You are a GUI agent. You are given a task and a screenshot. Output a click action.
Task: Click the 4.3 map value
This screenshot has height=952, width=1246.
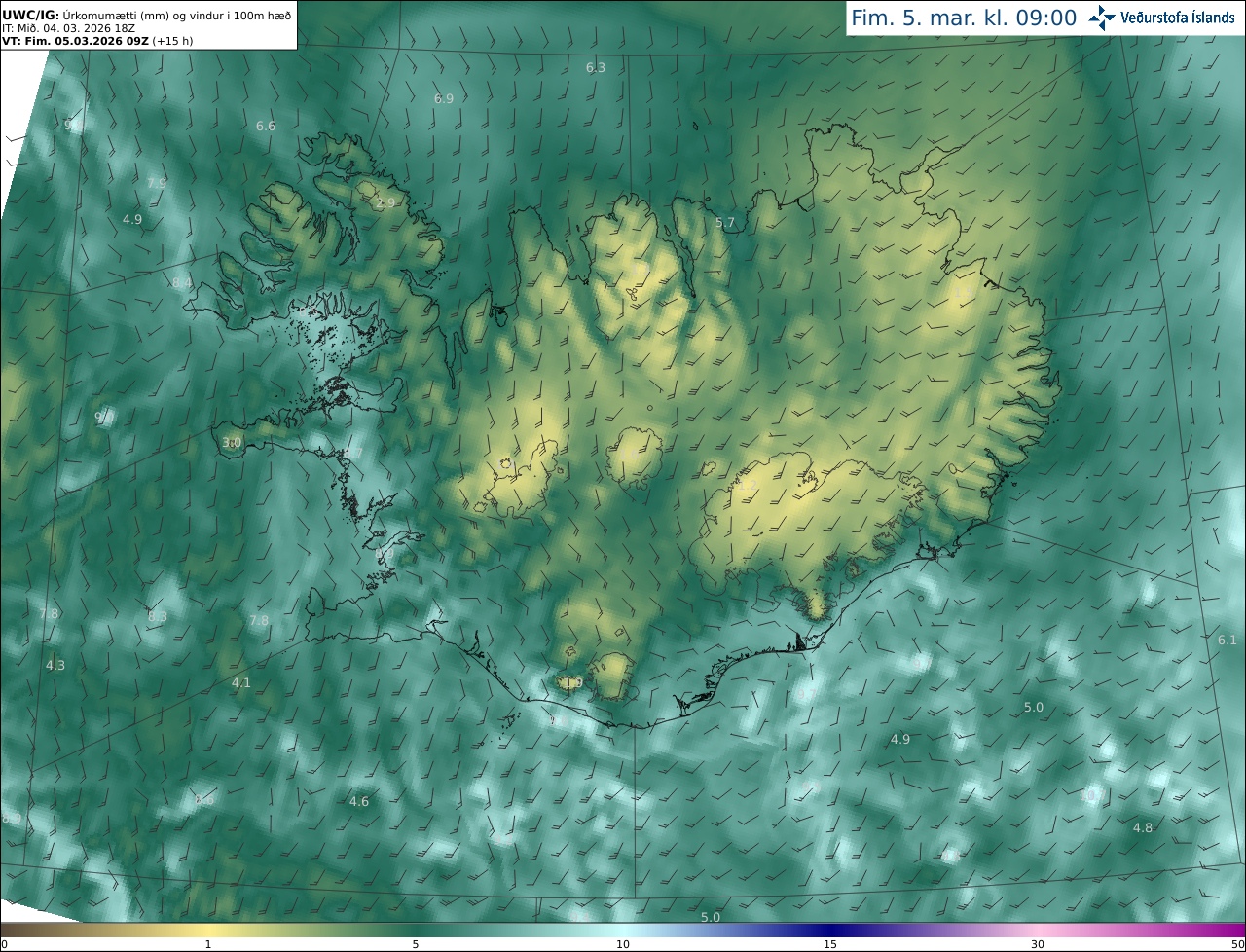click(55, 665)
